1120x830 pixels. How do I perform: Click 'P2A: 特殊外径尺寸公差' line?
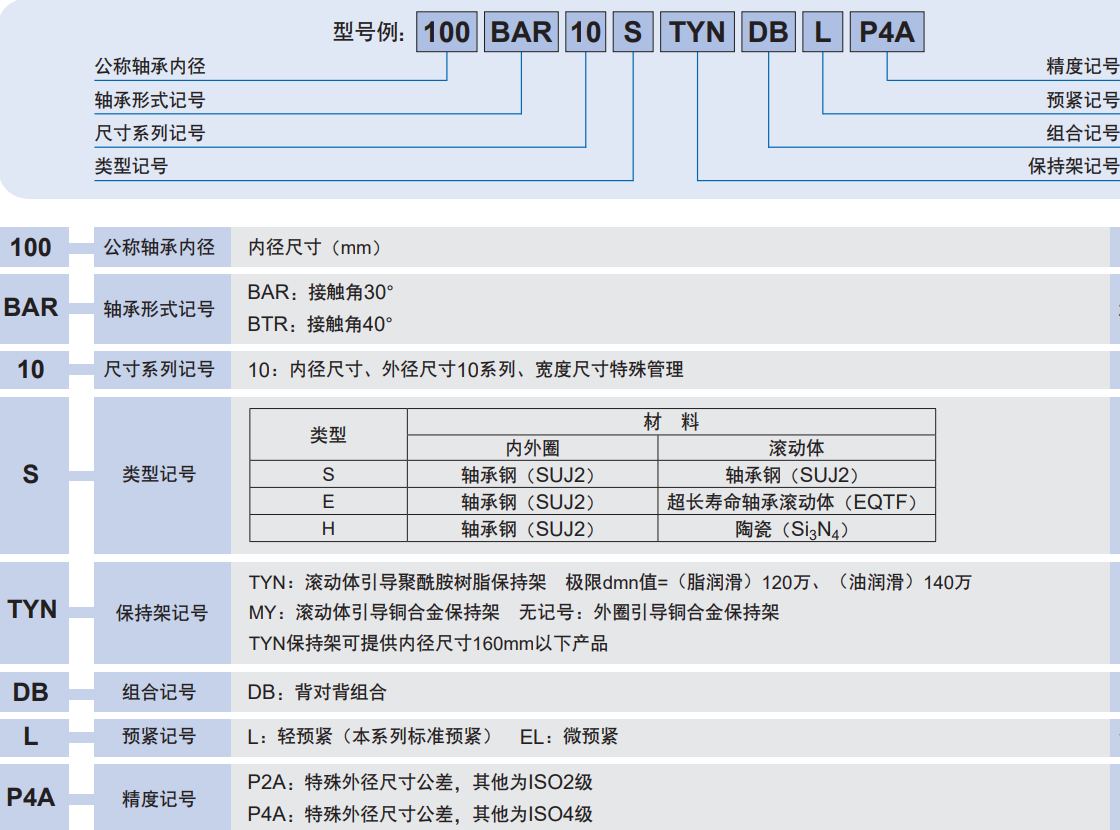tap(420, 782)
